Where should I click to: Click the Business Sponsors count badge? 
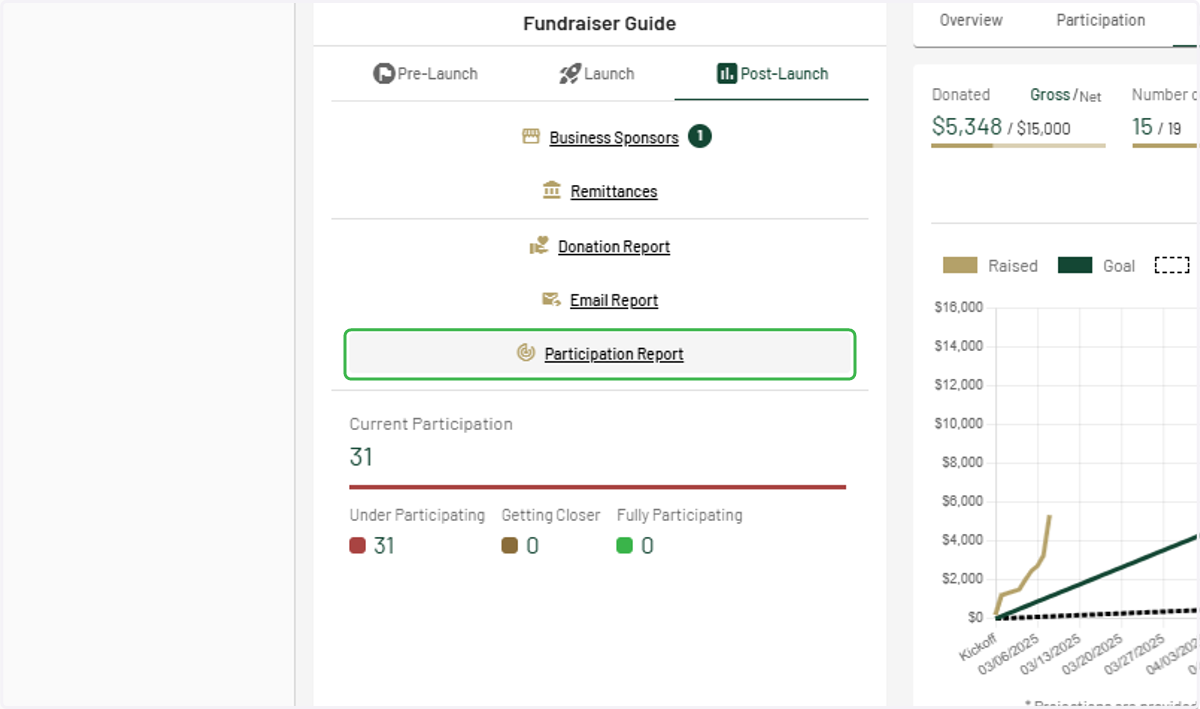coord(700,137)
